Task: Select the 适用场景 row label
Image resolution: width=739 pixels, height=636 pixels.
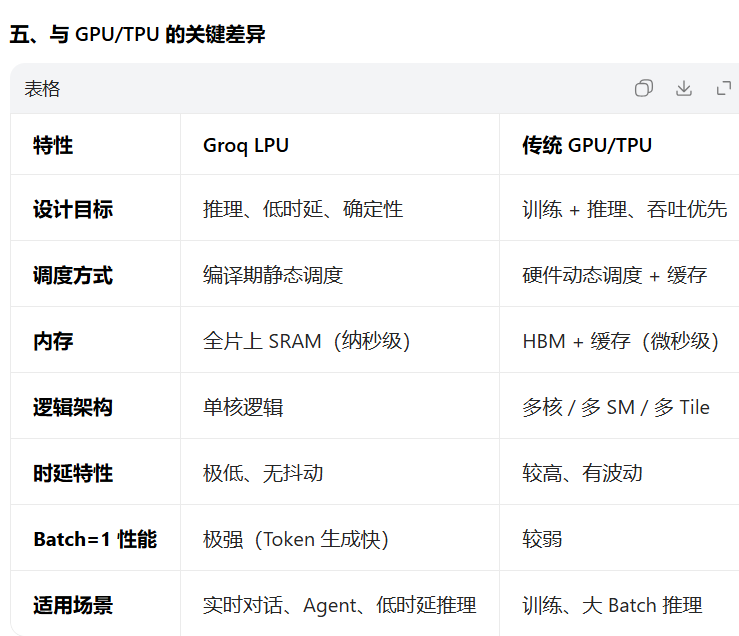Action: coord(73,605)
